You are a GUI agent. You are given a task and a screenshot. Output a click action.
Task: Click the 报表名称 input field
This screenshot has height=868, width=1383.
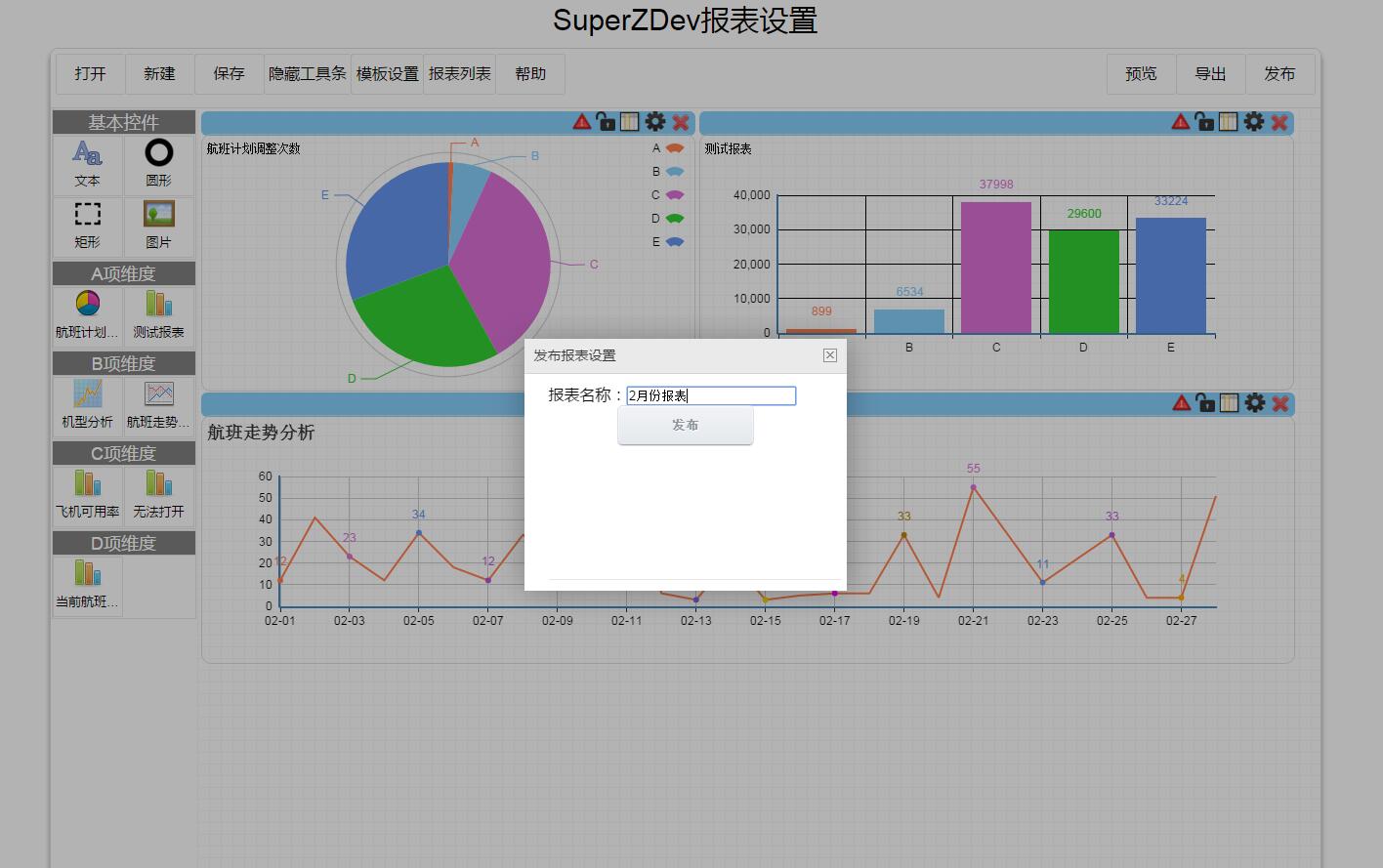(711, 395)
